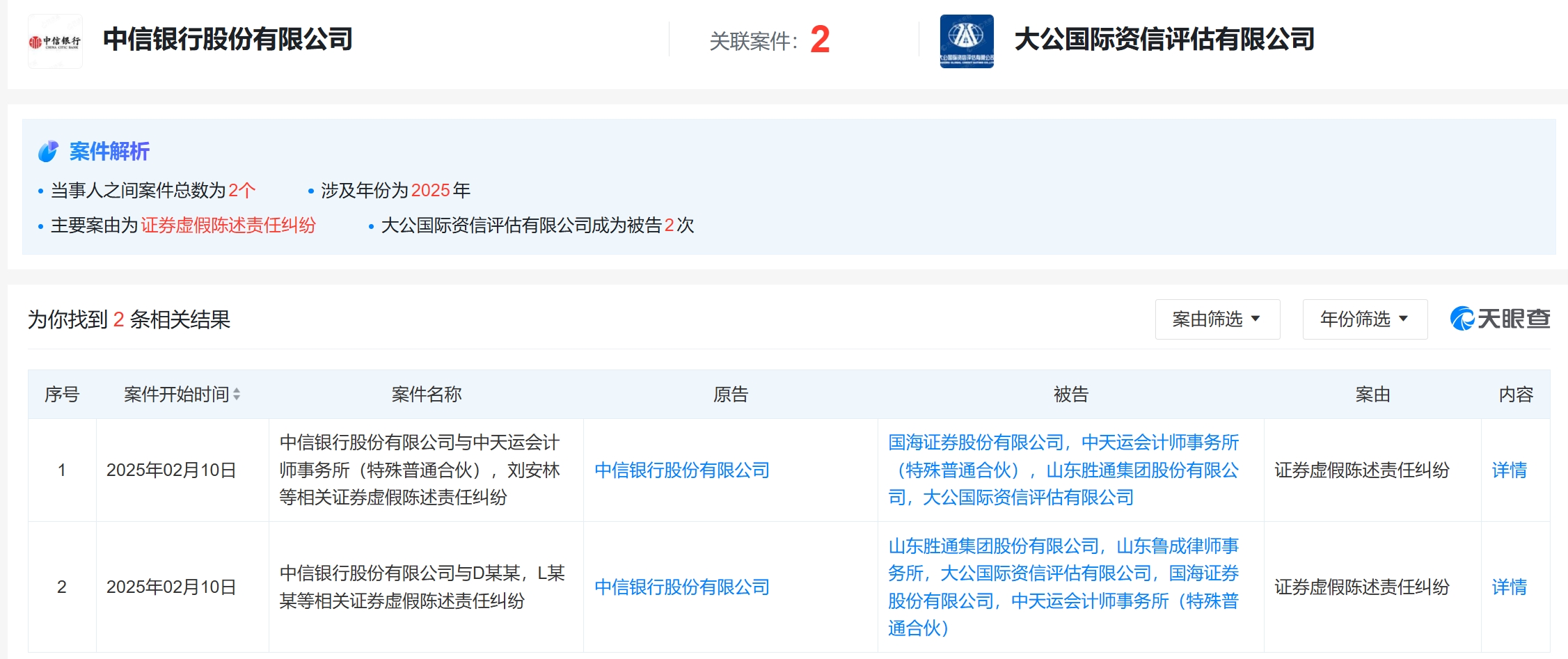Screen dimensions: 1568x659
Task: Click the 天眼查 logo icon
Action: 1500,319
